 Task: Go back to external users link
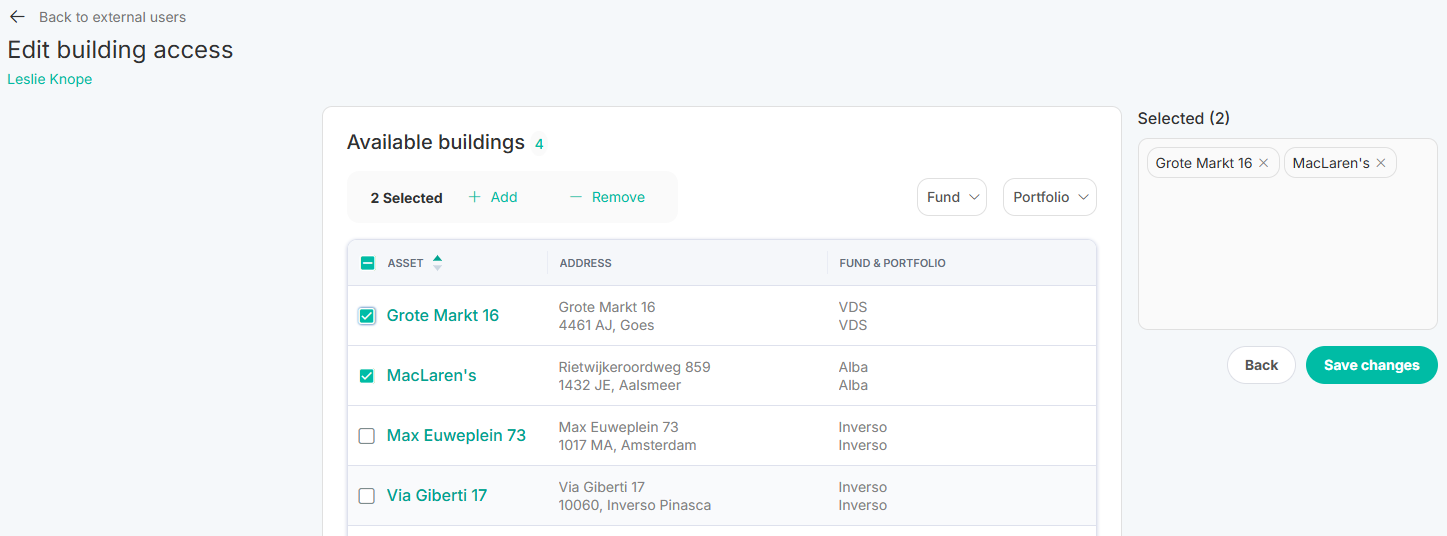pyautogui.click(x=112, y=17)
